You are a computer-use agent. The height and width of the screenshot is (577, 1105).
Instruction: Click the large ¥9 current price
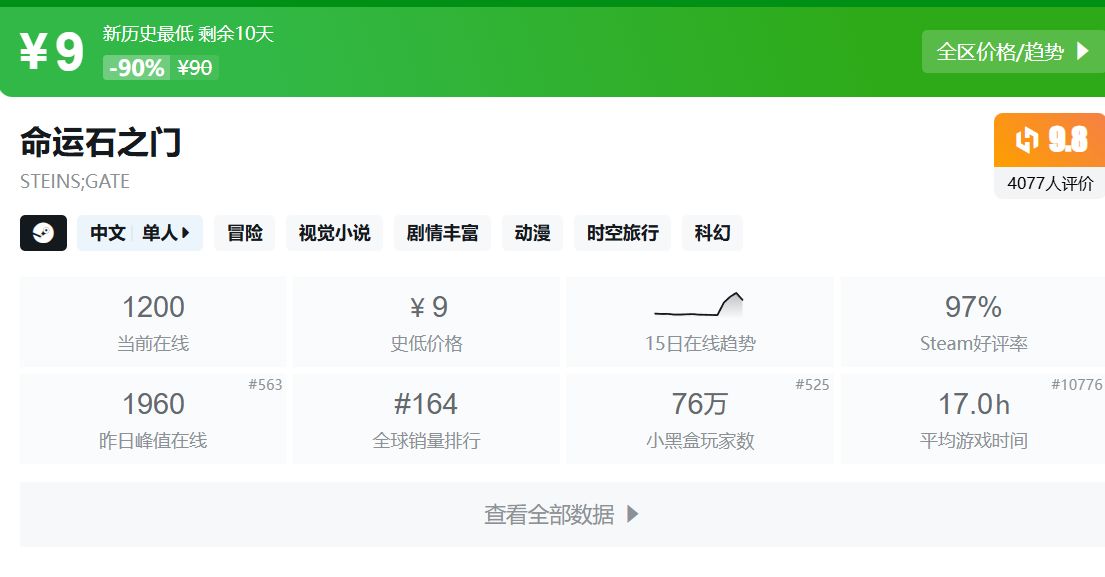click(x=51, y=51)
